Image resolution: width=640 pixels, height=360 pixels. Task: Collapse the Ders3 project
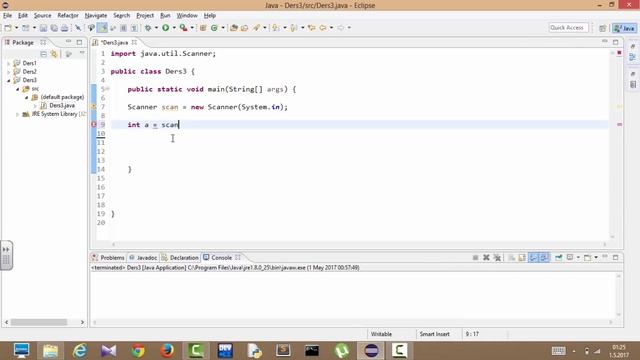click(9, 80)
